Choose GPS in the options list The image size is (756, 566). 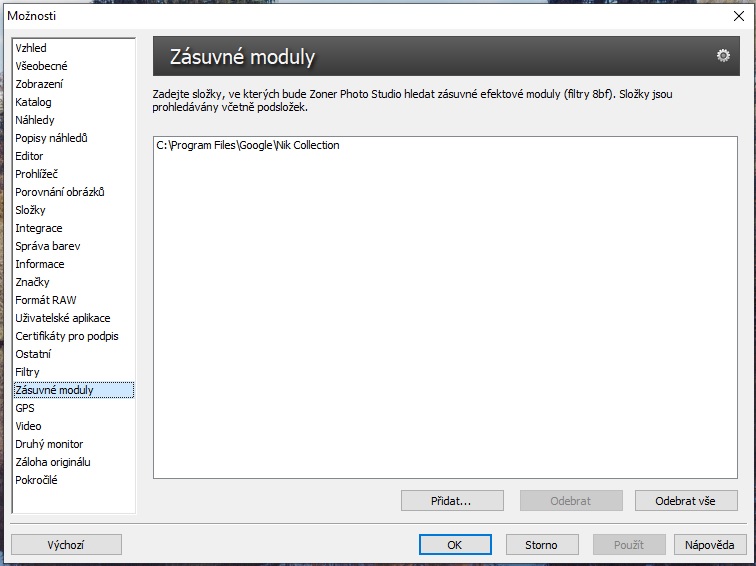point(25,408)
